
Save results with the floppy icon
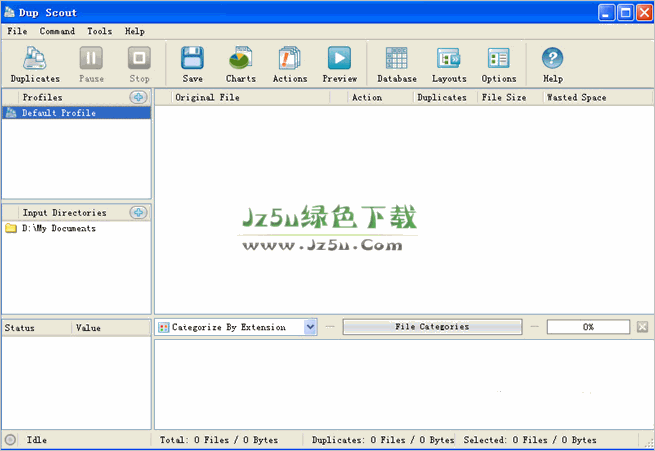coord(192,58)
